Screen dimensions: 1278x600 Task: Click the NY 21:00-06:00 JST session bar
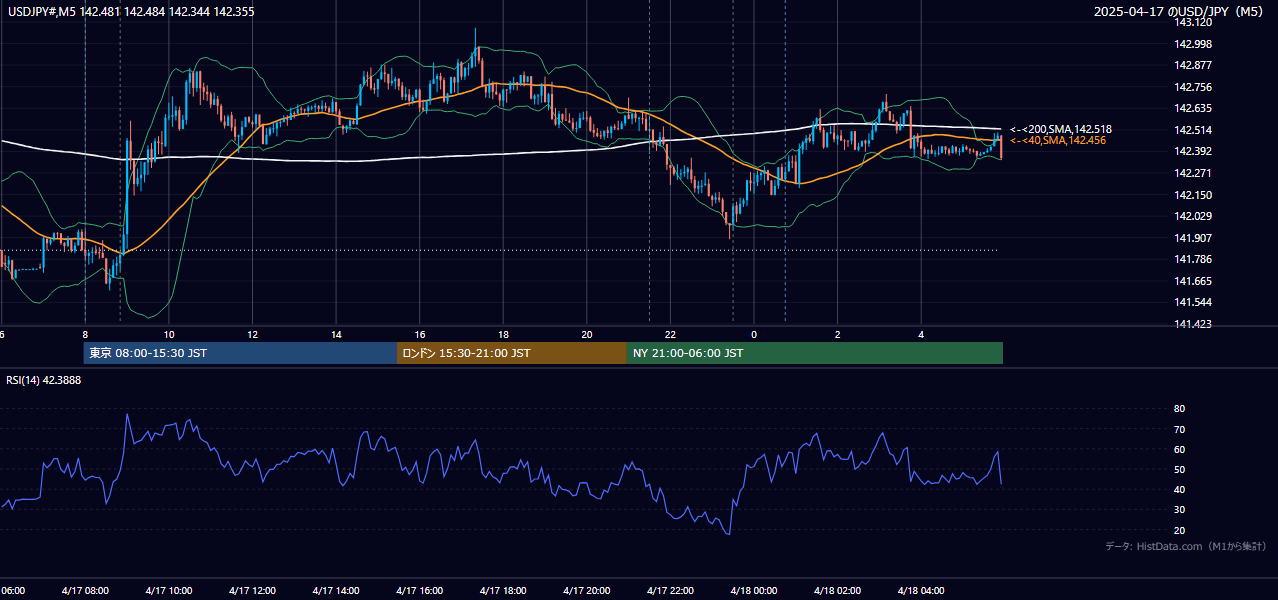click(815, 353)
